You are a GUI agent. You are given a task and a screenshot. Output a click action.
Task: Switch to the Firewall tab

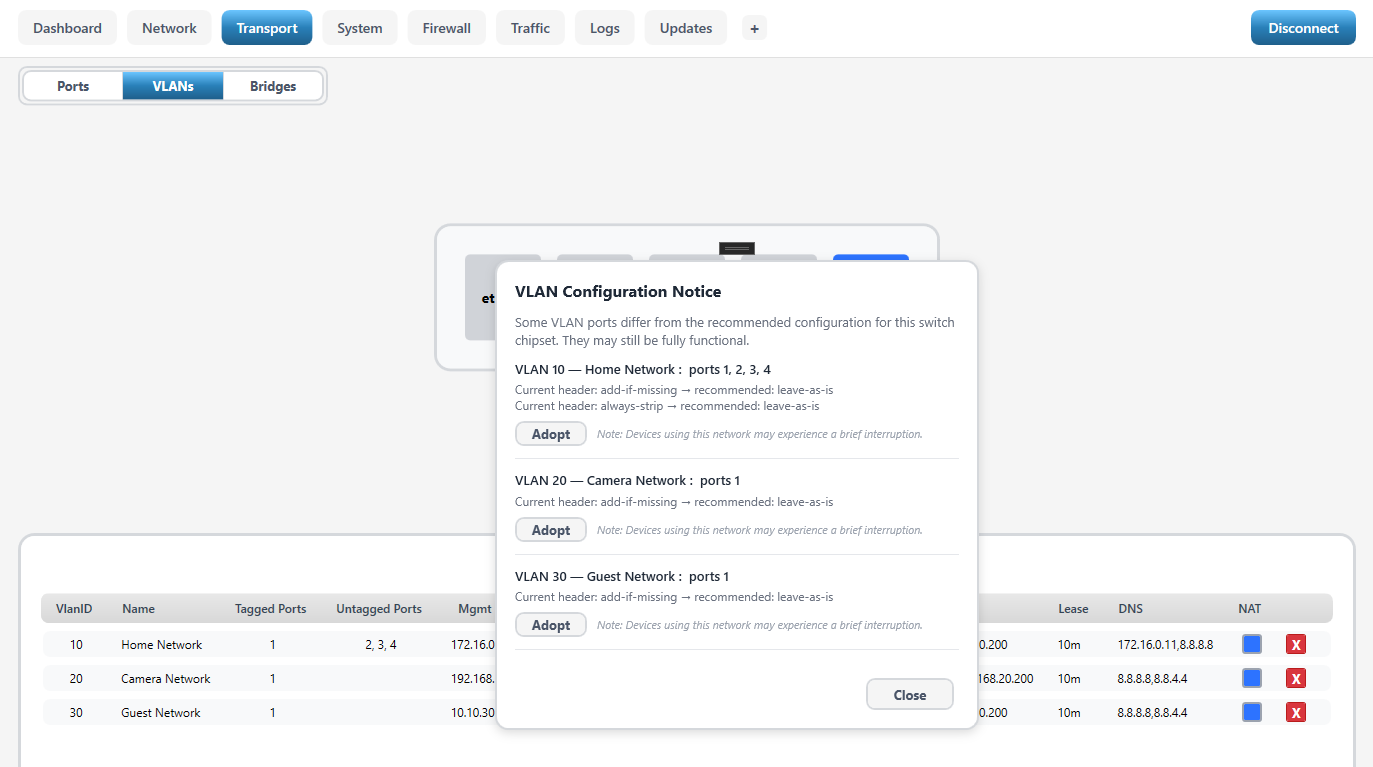[x=447, y=28]
